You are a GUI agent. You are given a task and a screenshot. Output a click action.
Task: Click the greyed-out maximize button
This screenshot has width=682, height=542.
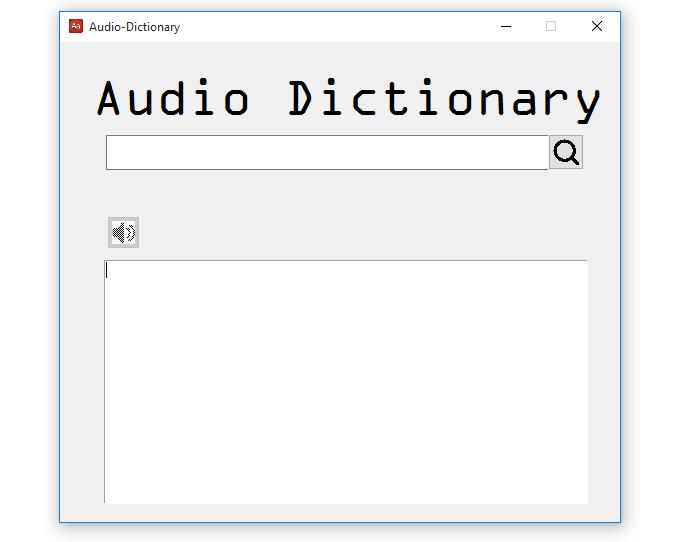tap(551, 27)
